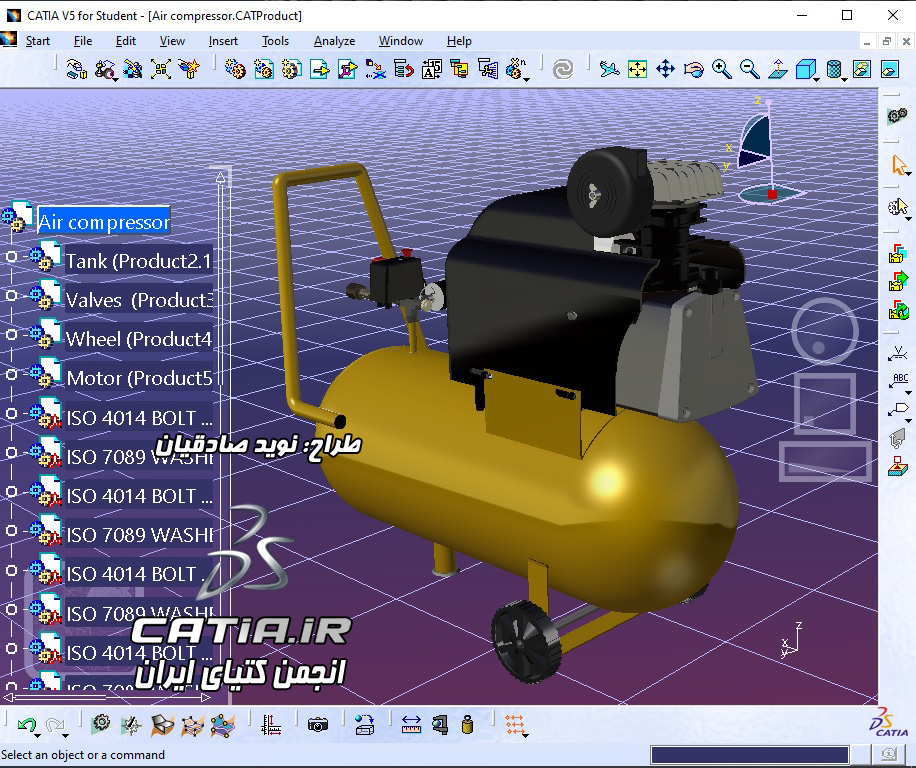
Task: Open the Help menu
Action: [x=459, y=41]
